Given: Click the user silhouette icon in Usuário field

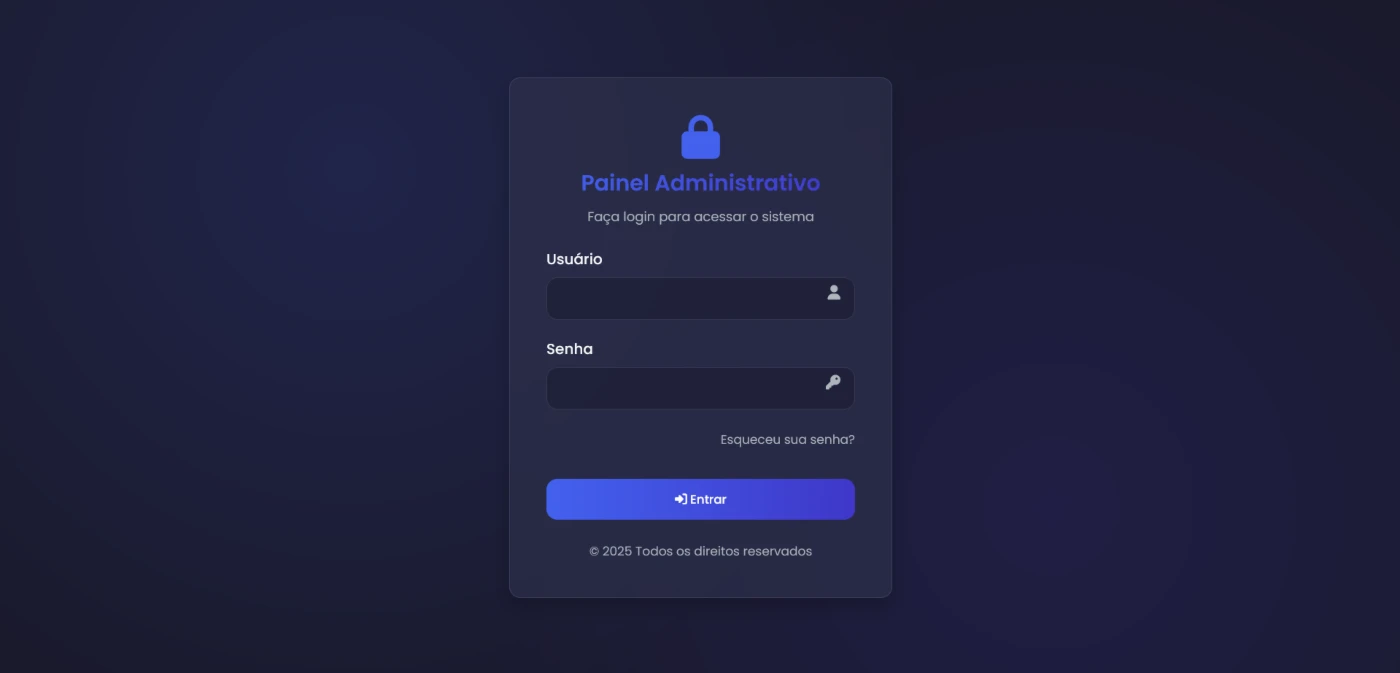Looking at the screenshot, I should [x=833, y=292].
